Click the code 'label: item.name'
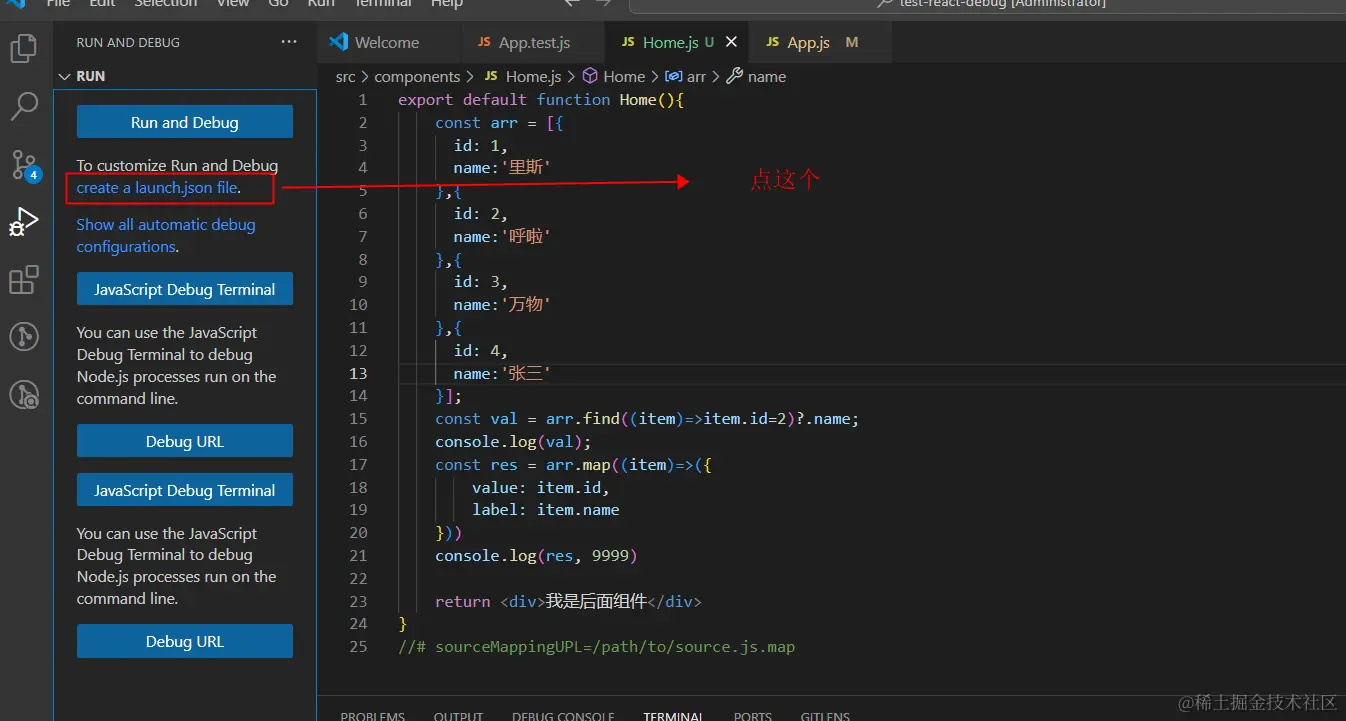Image resolution: width=1346 pixels, height=721 pixels. pyautogui.click(x=546, y=510)
